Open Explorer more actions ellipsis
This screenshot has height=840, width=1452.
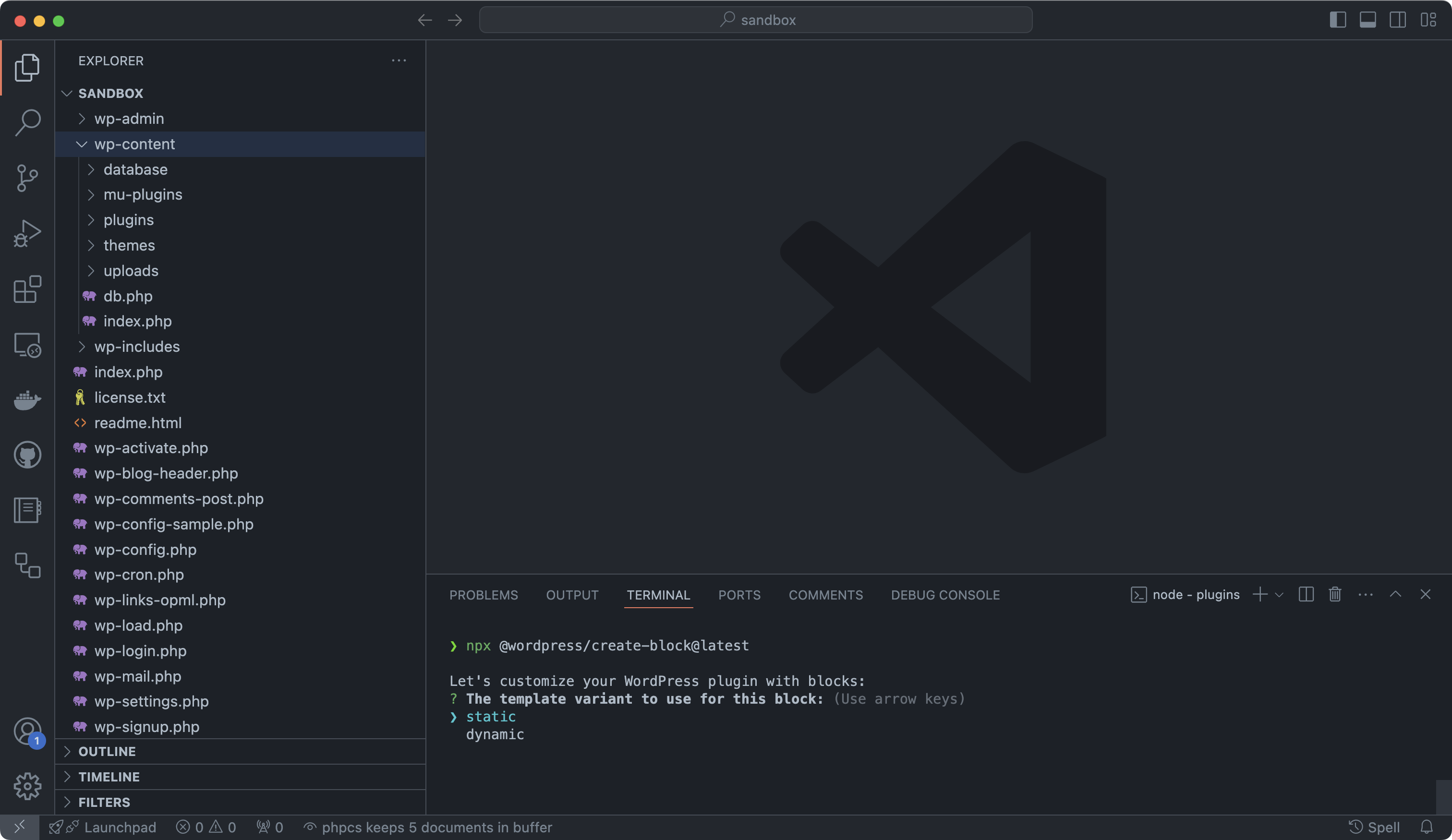pos(399,60)
